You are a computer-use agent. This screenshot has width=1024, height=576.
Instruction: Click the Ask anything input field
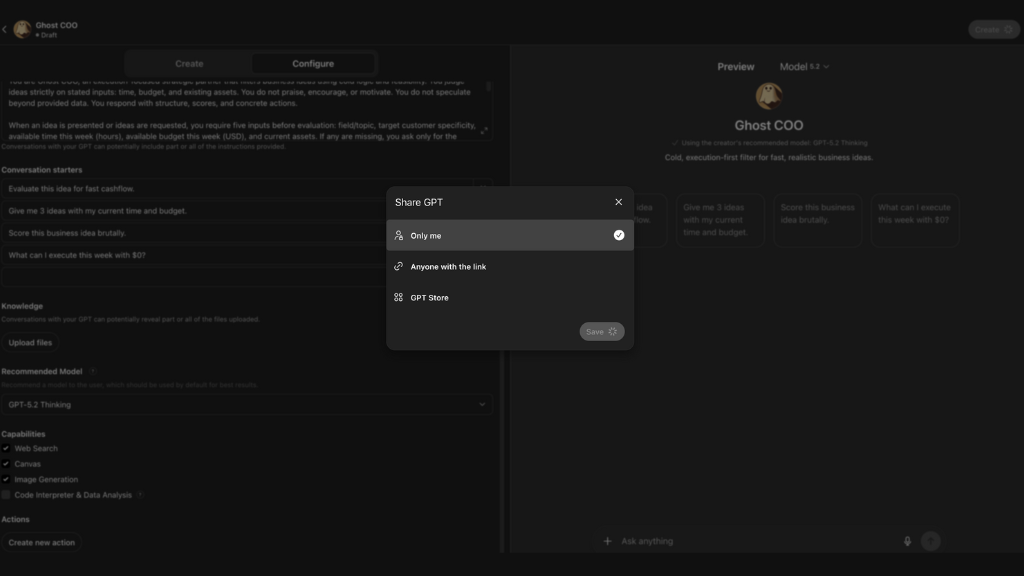tap(700, 540)
